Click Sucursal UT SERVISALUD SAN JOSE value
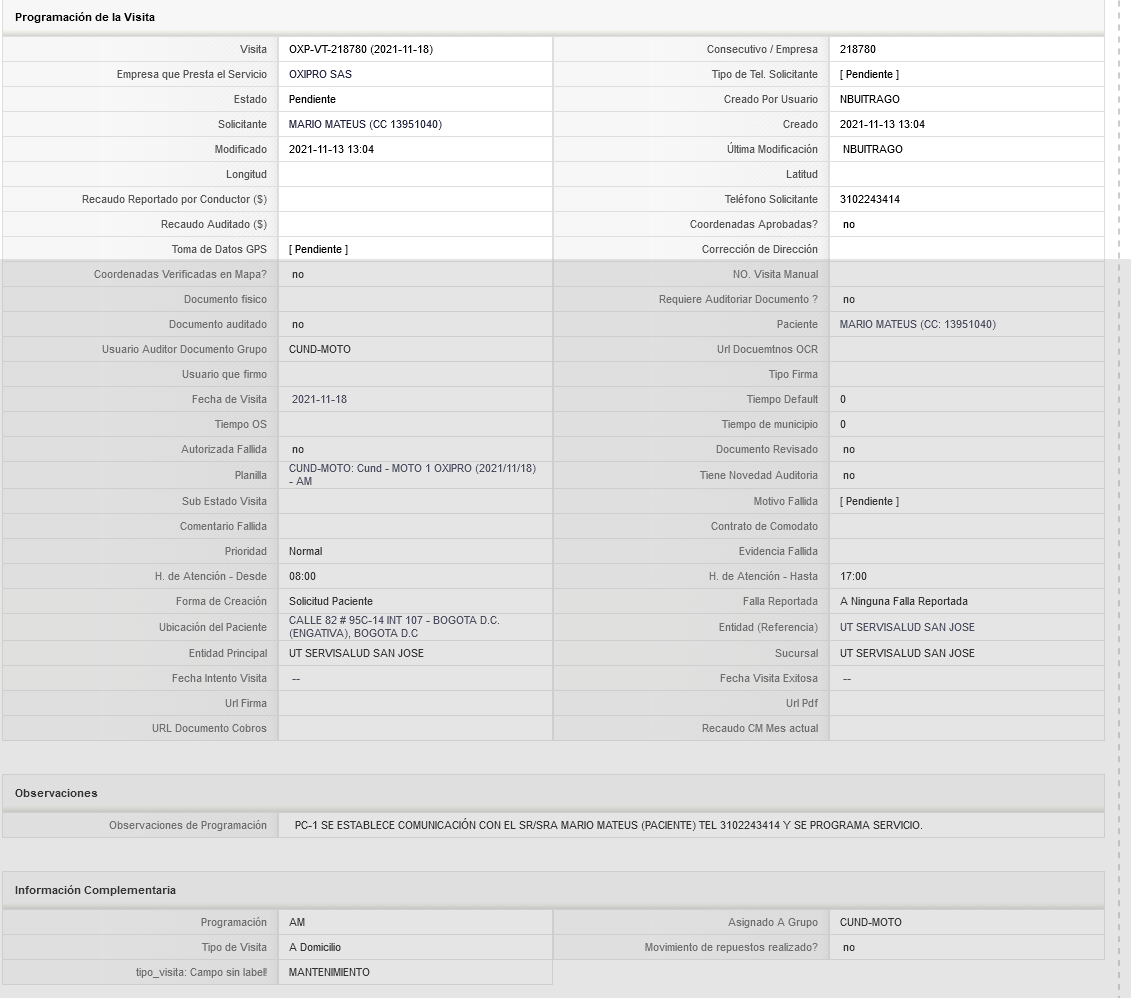 pos(907,653)
